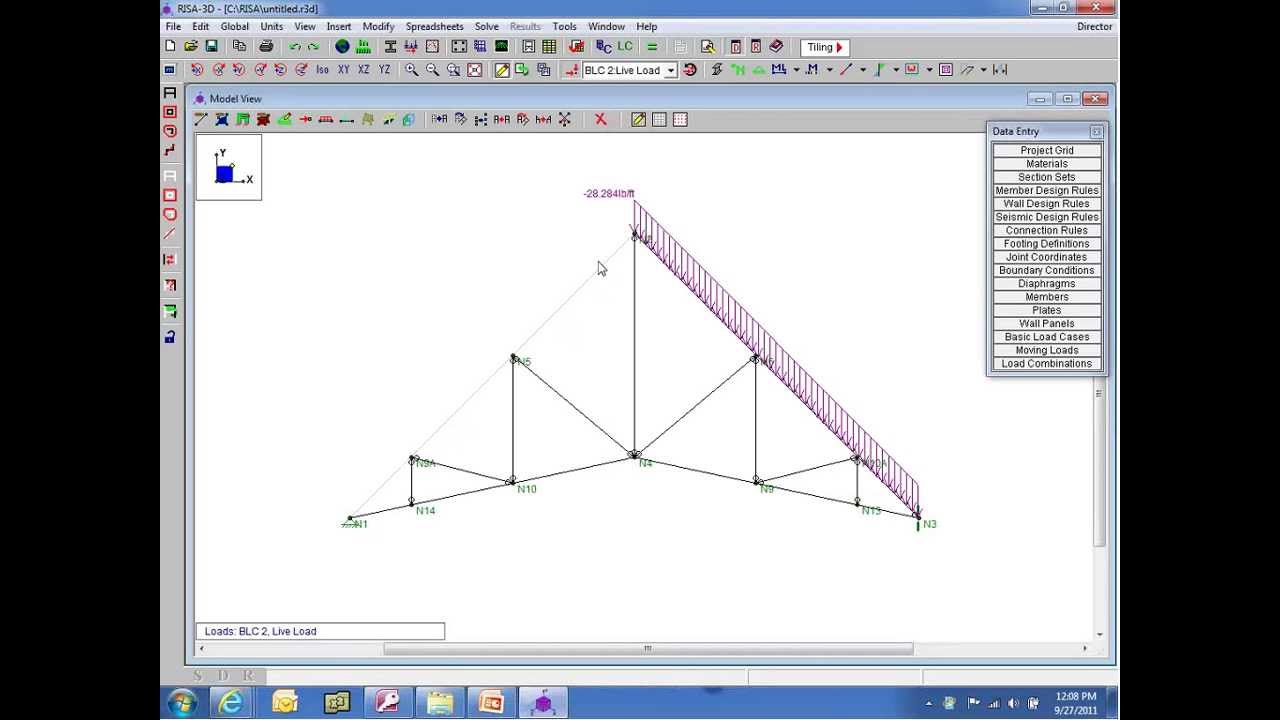Open Boundary Conditions in Data Entry
Screen dimensions: 1280x720
tap(1047, 270)
